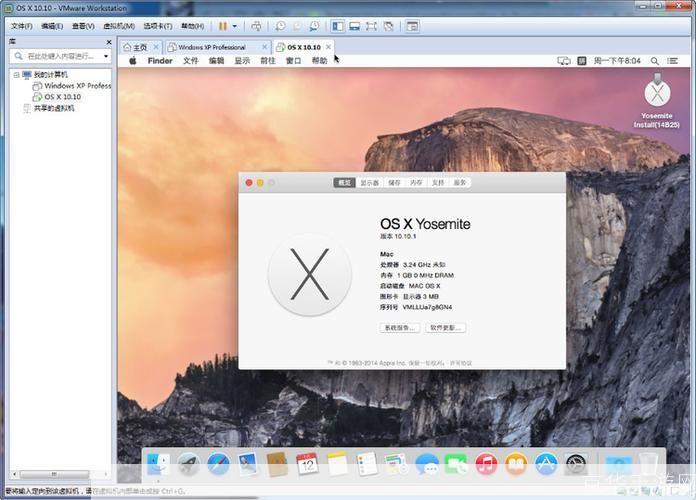
Task: Open the 帮助(H) menu in VMware
Action: click(x=193, y=26)
